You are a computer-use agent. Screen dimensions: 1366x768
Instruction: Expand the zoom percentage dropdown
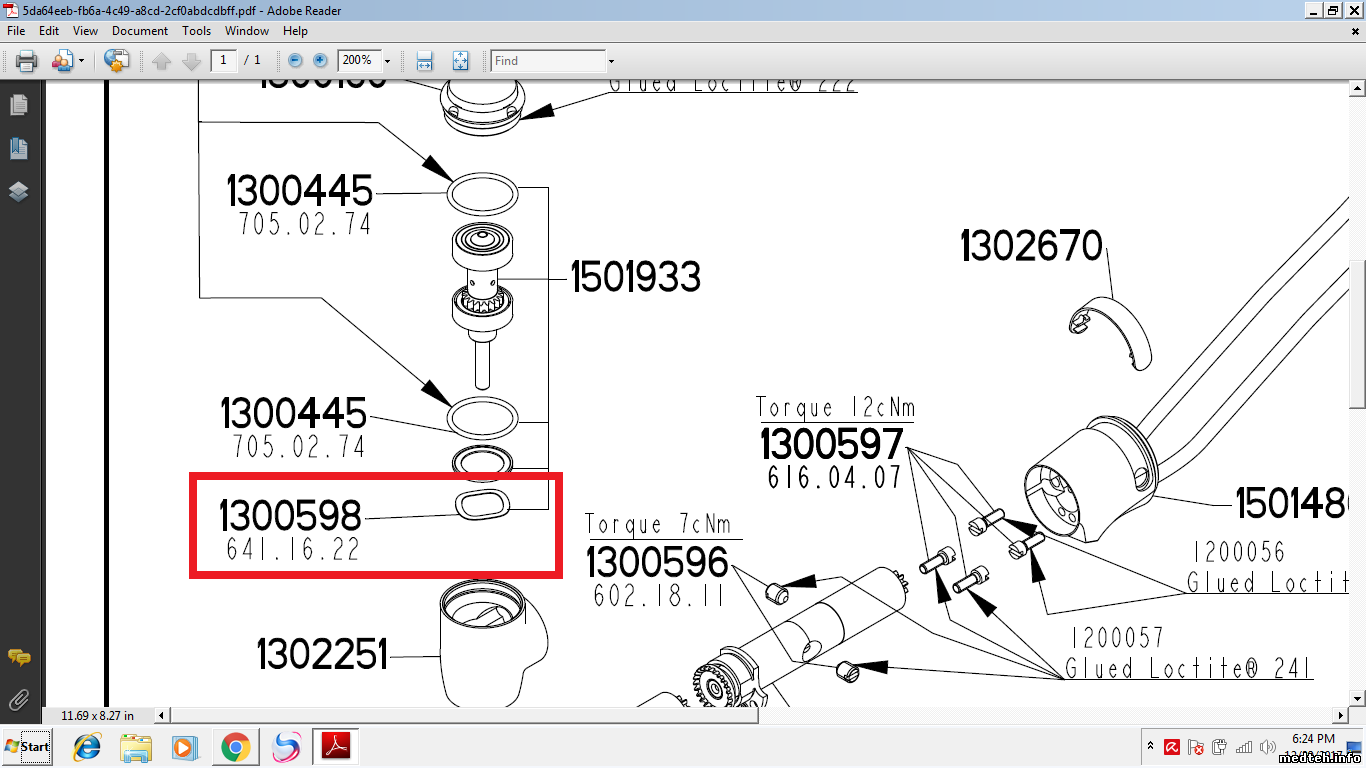point(387,61)
